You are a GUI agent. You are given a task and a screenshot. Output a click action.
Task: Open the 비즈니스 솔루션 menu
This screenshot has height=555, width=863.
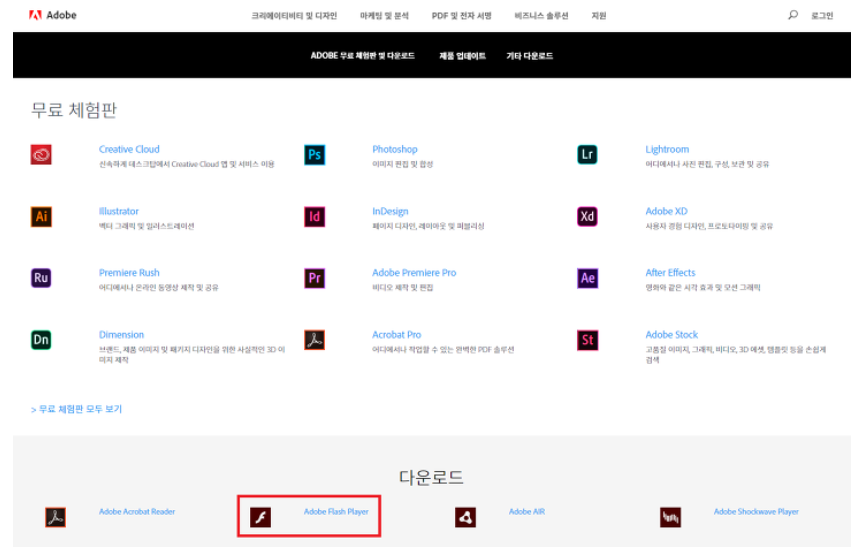click(x=541, y=16)
